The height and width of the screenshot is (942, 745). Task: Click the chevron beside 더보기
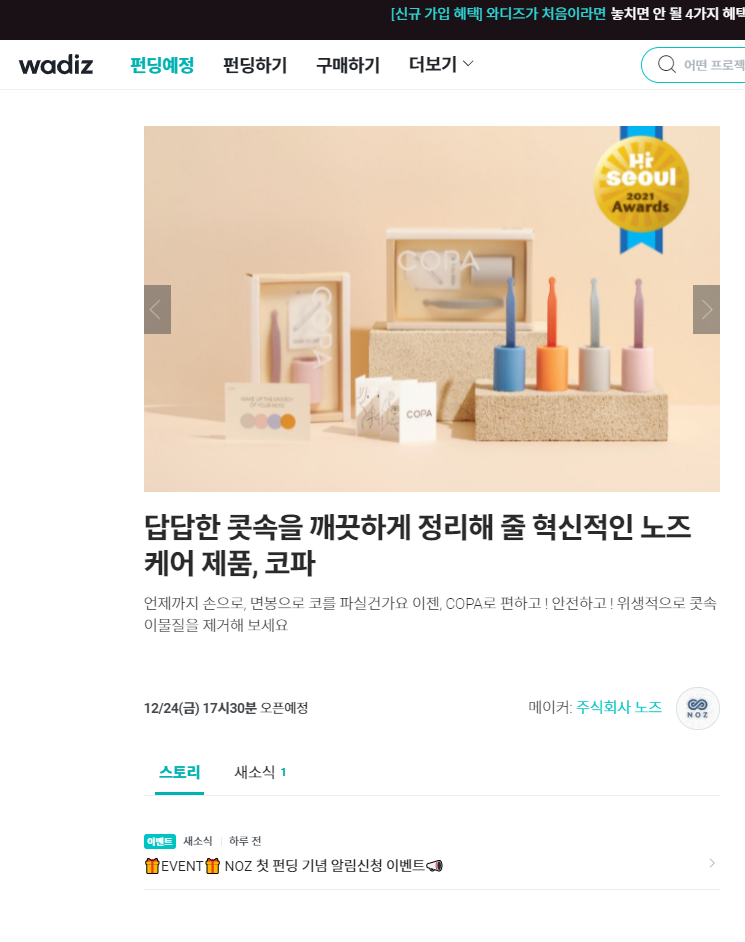click(468, 64)
